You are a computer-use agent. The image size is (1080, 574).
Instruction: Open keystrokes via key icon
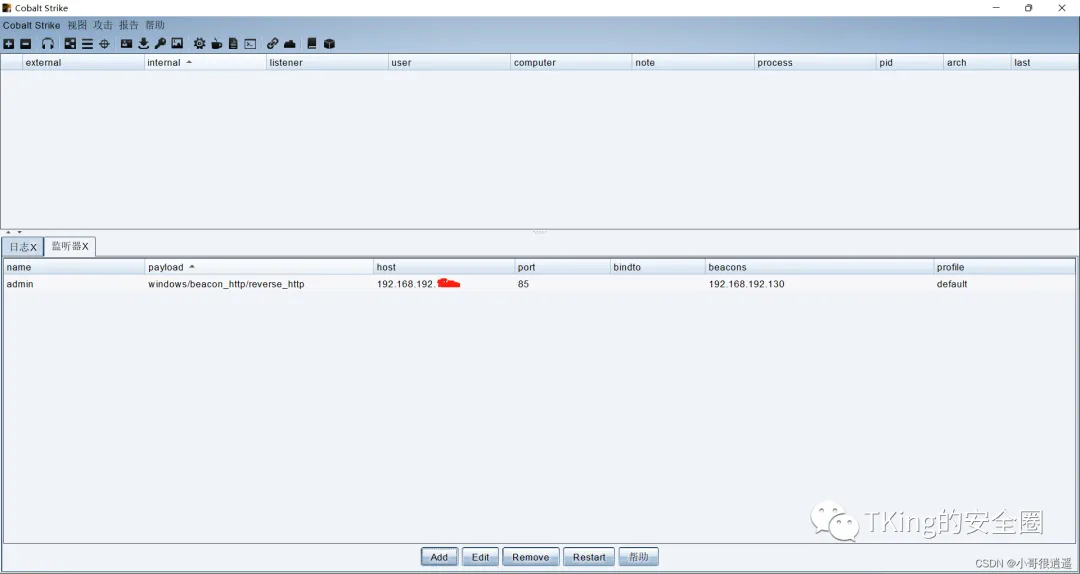coord(160,43)
